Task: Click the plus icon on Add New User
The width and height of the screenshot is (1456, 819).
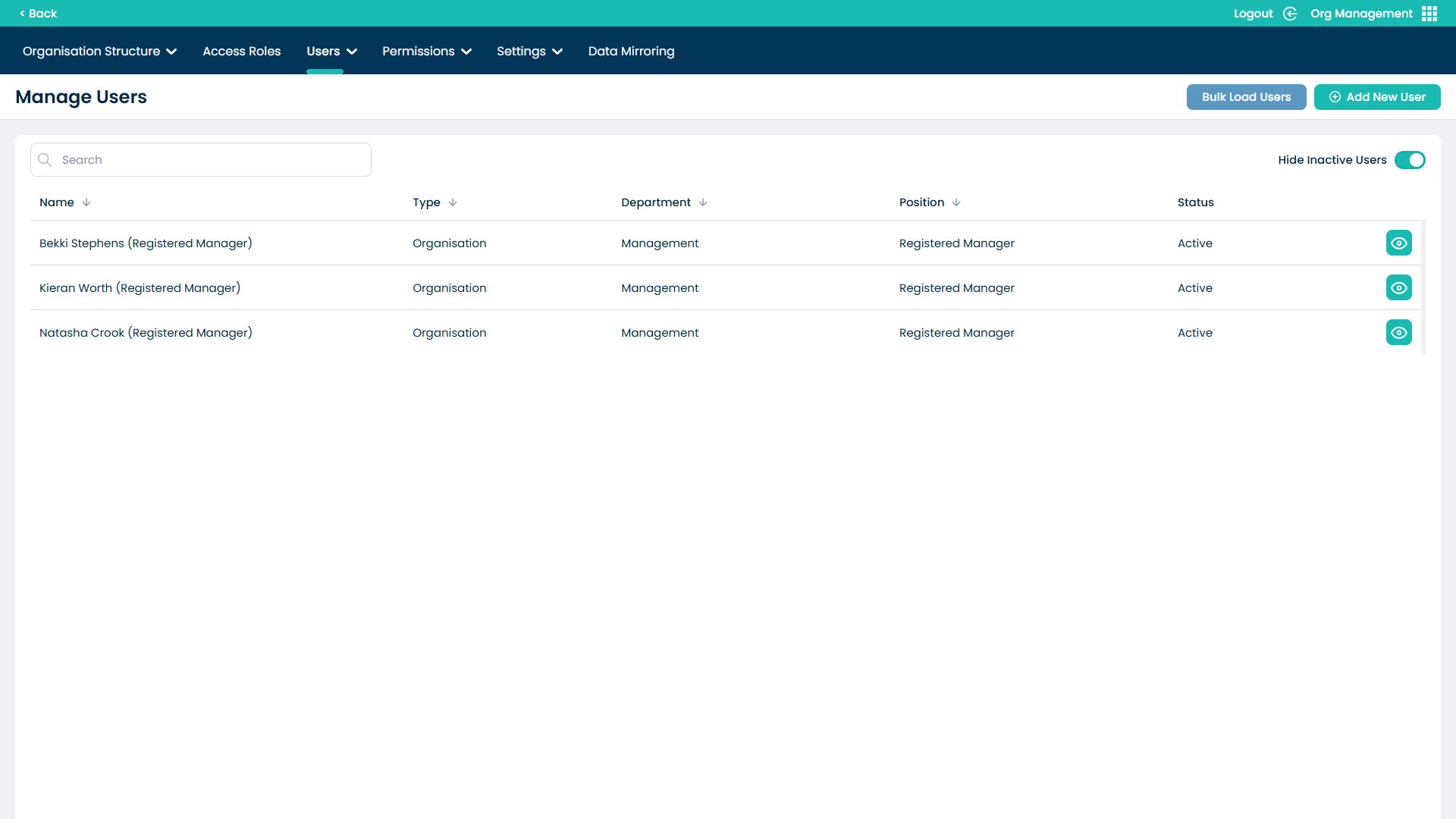Action: pos(1335,97)
